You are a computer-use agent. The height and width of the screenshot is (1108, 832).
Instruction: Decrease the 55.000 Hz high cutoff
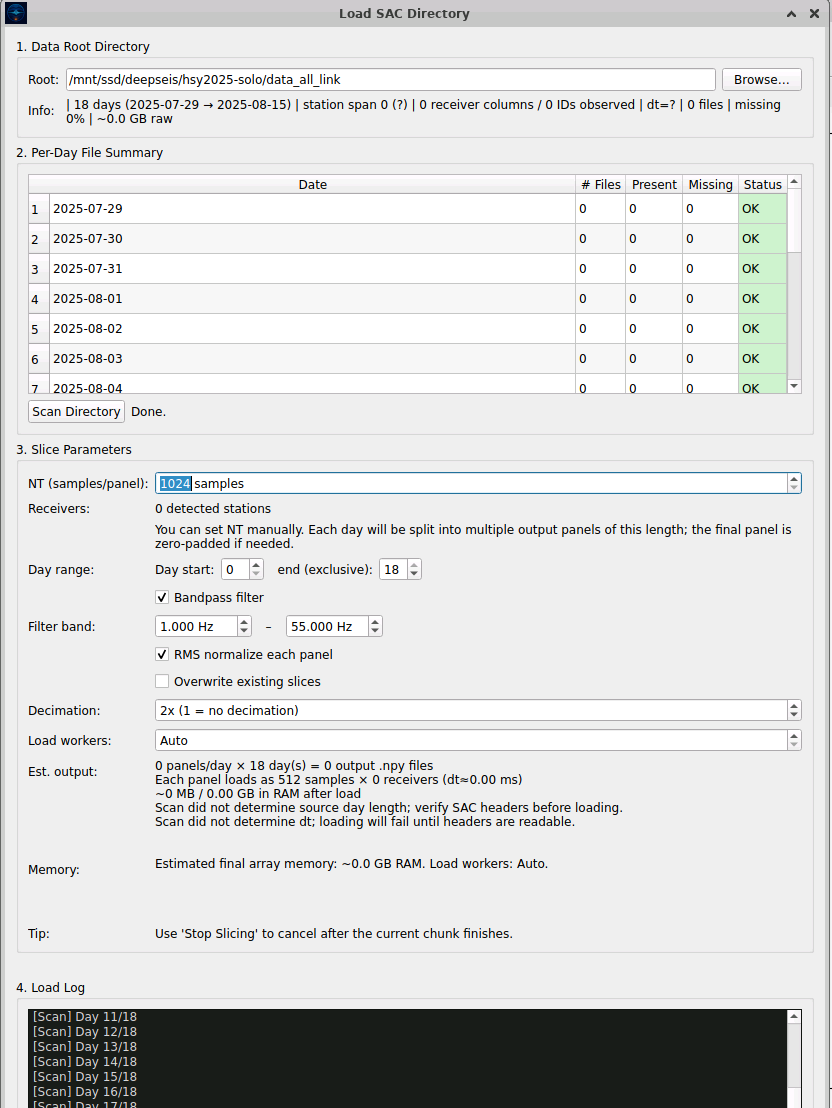click(x=375, y=631)
